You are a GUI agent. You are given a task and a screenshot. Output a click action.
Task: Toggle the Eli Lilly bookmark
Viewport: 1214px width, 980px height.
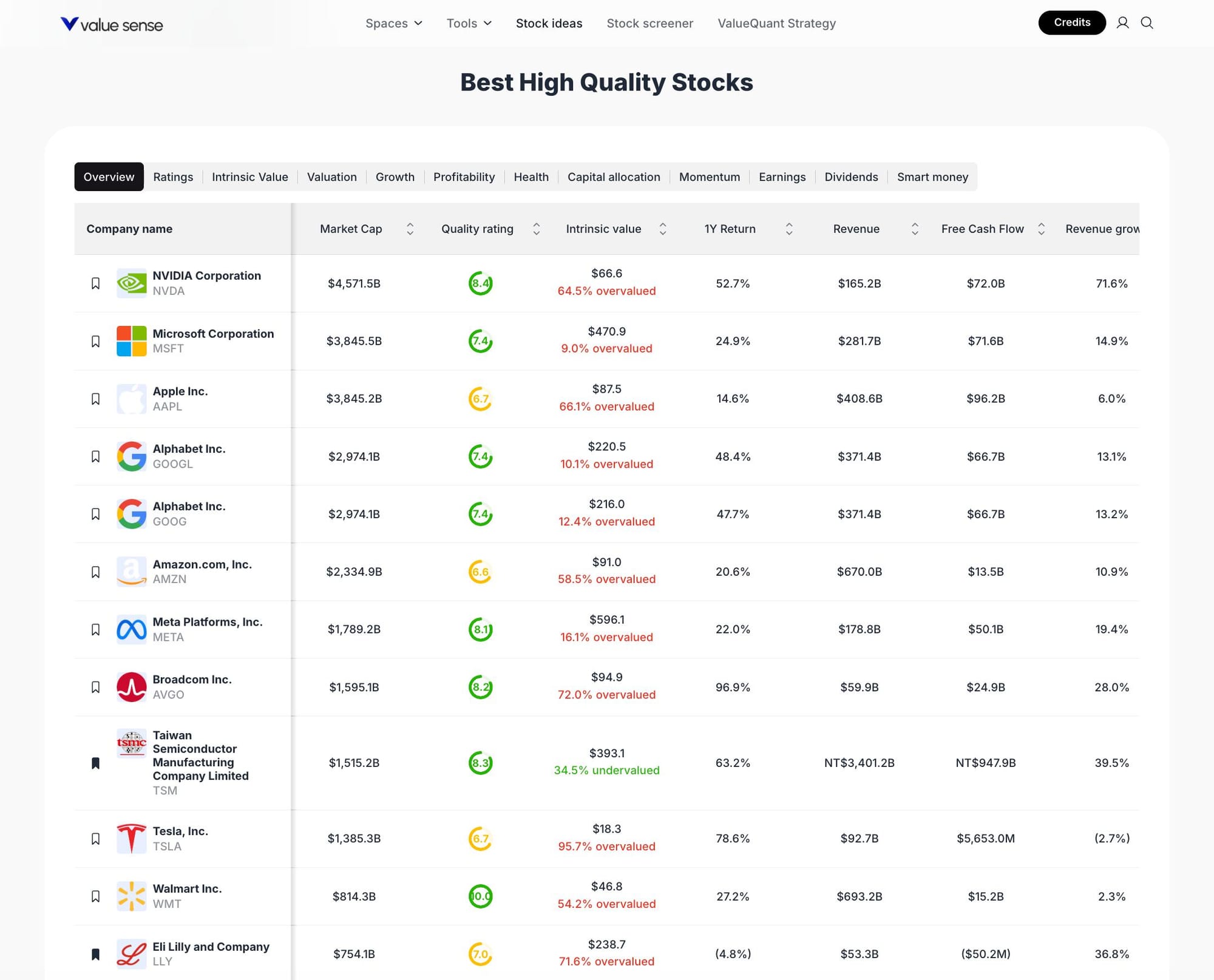coord(95,954)
